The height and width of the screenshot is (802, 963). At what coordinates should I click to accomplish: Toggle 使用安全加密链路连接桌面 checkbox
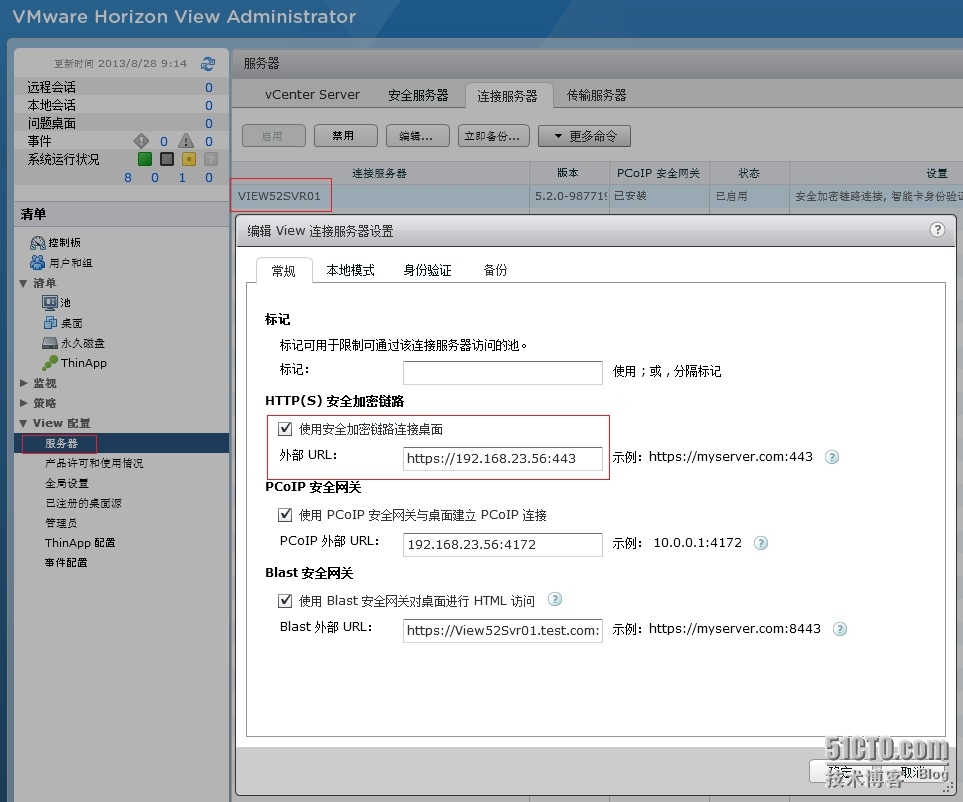click(x=285, y=429)
